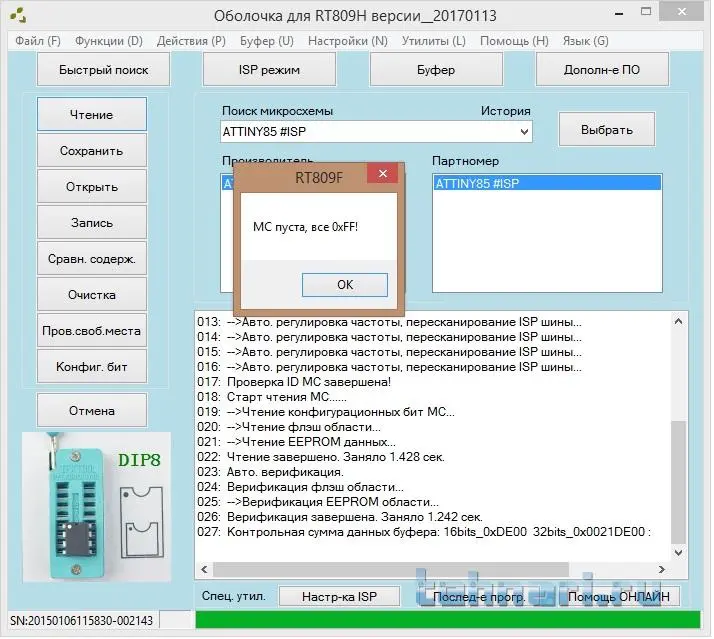
Task: Open the Буфер (U) menu
Action: (266, 41)
